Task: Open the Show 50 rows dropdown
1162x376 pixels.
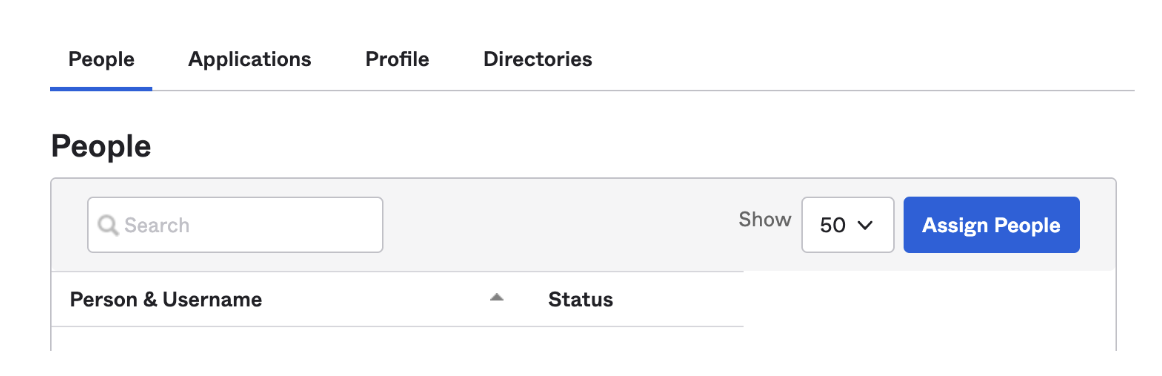Action: point(848,225)
